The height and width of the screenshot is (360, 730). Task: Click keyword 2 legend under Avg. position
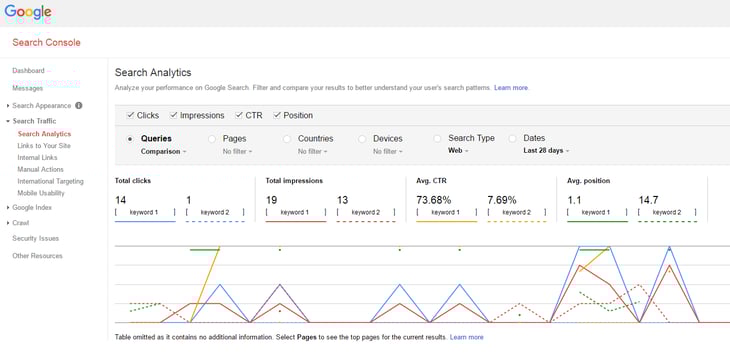point(667,212)
